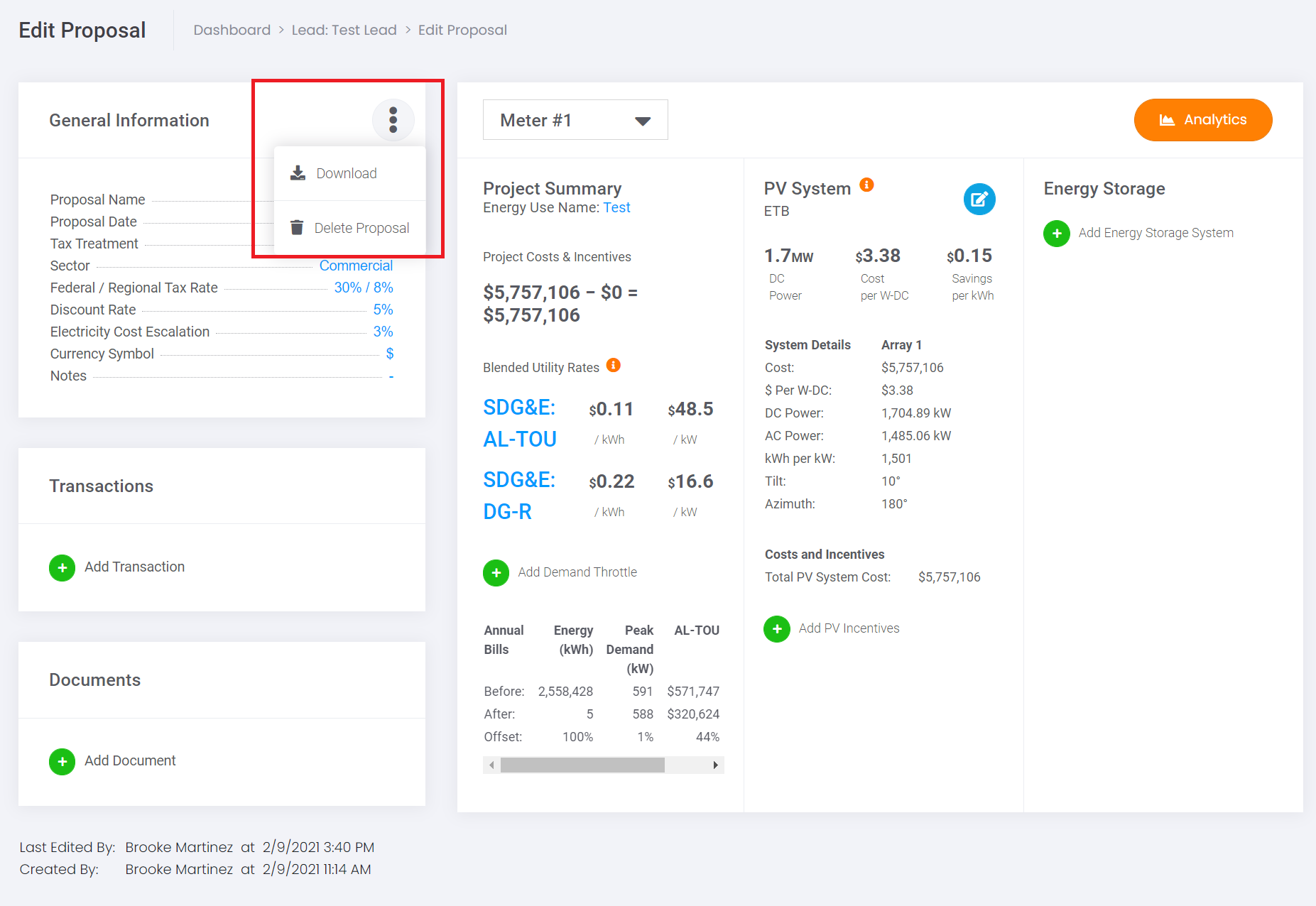Click the info icon next to Blended Utility Rates
Viewport: 1316px width, 906px height.
tap(613, 365)
